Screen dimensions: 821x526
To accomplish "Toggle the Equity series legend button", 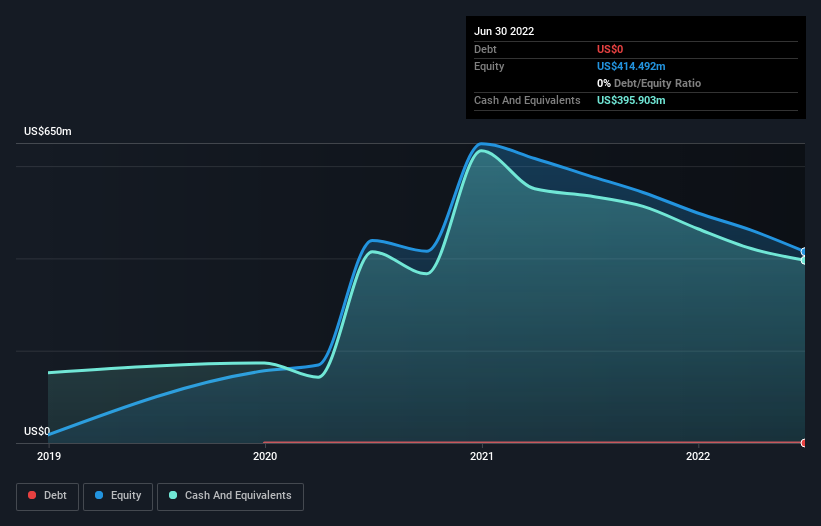I will tap(118, 496).
